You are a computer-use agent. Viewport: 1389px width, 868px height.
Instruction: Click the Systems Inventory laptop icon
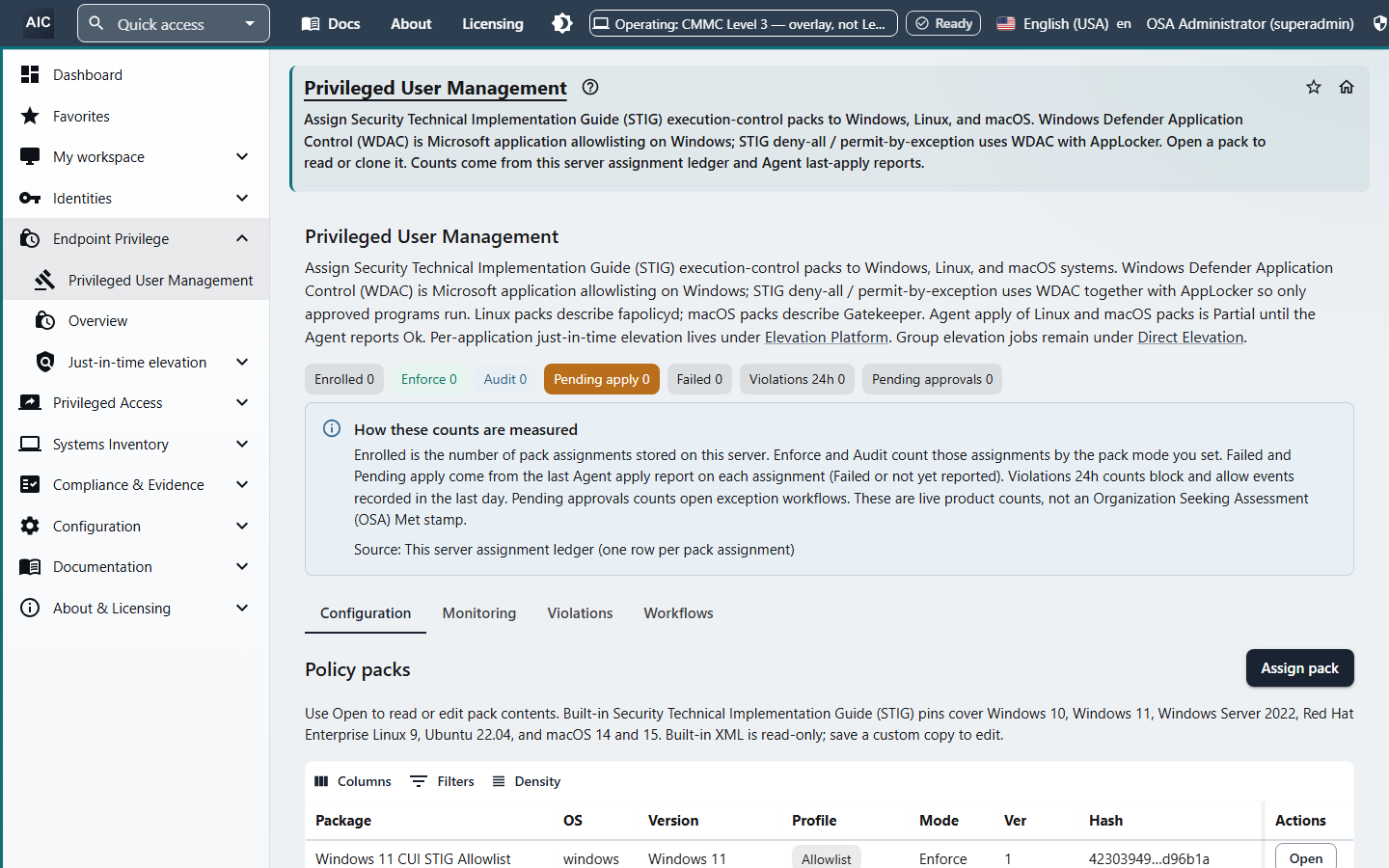30,444
